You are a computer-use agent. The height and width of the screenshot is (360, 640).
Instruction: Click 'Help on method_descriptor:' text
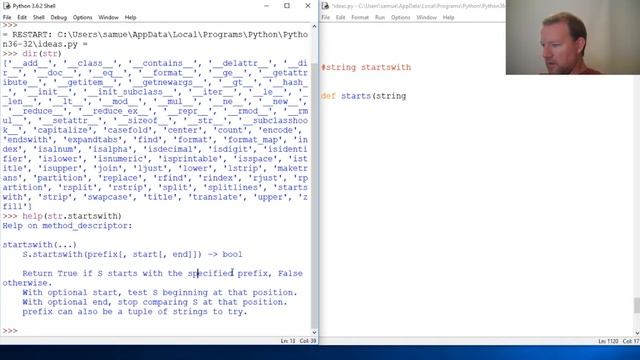[x=67, y=226]
